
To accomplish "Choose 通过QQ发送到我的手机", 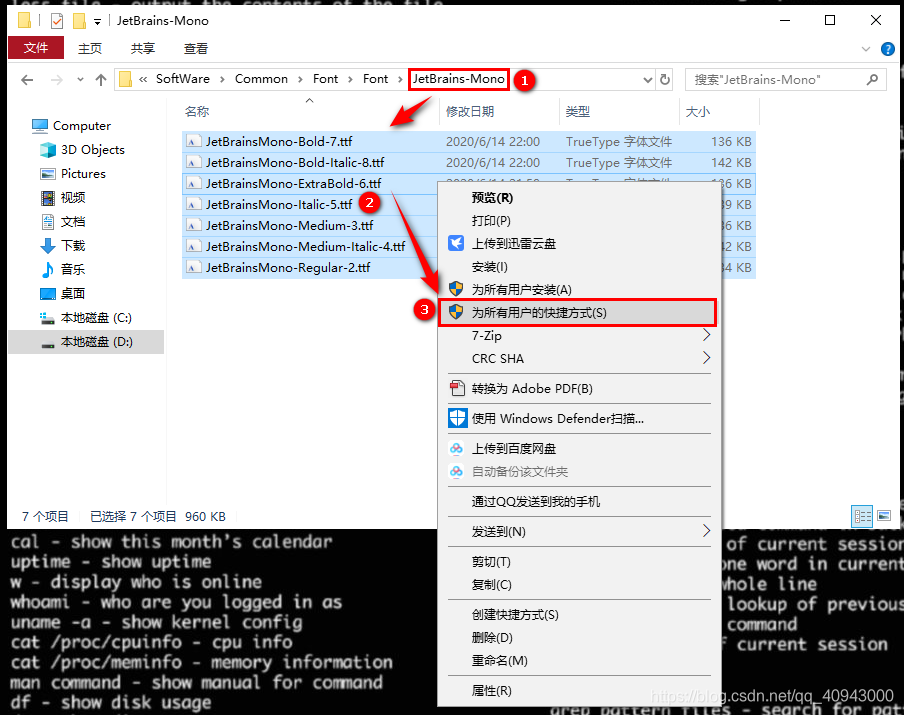I will [x=579, y=502].
